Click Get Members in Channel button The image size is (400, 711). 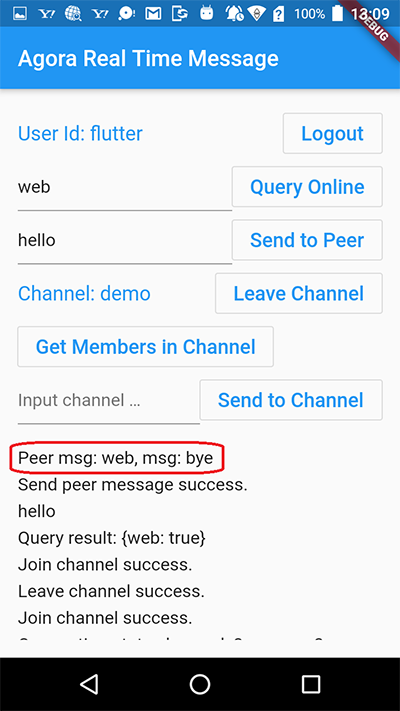point(146,346)
